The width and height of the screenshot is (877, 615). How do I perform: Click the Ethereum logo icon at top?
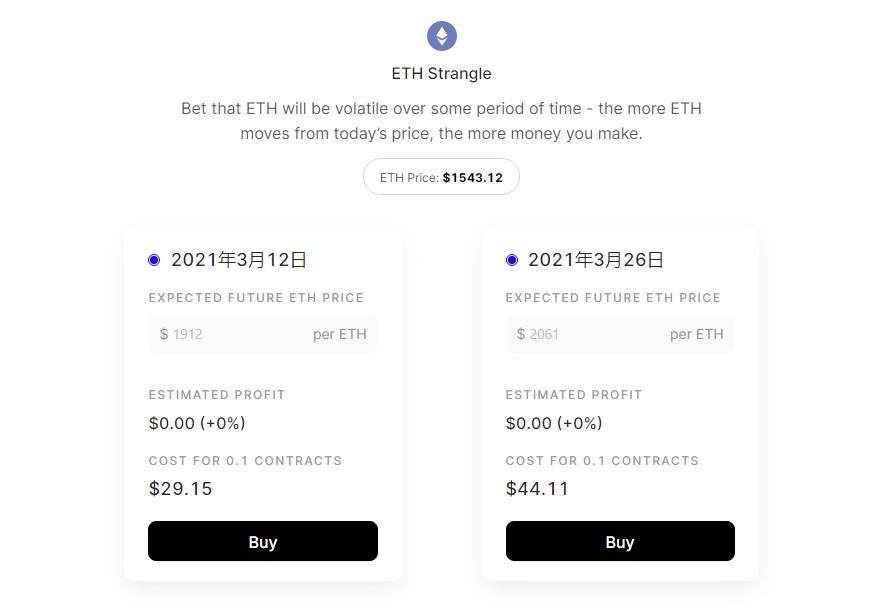click(x=441, y=37)
